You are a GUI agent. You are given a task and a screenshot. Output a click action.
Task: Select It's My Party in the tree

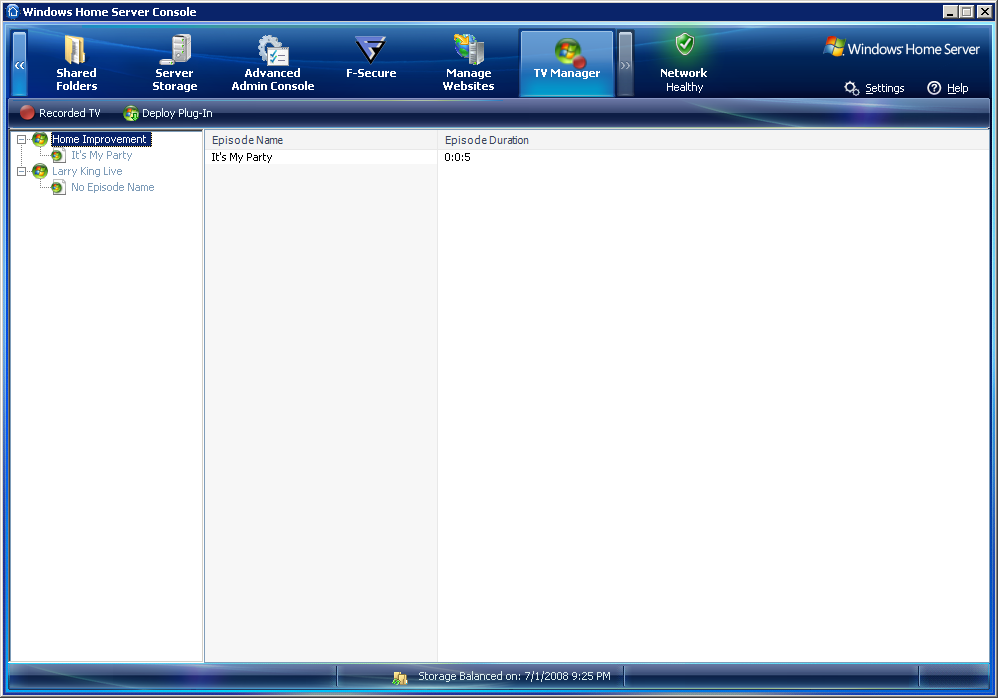tap(102, 155)
